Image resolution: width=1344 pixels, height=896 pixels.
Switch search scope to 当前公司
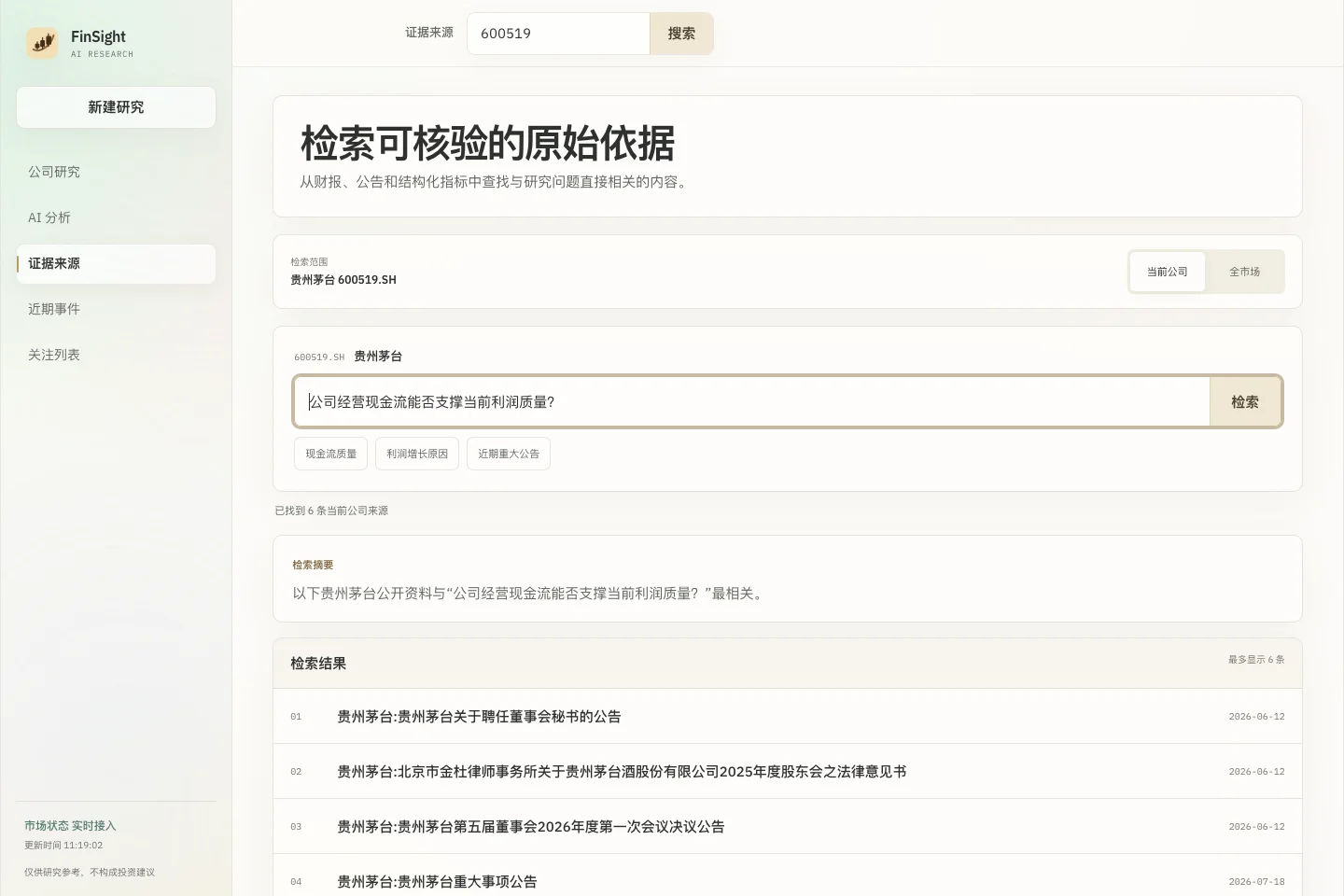[1167, 272]
